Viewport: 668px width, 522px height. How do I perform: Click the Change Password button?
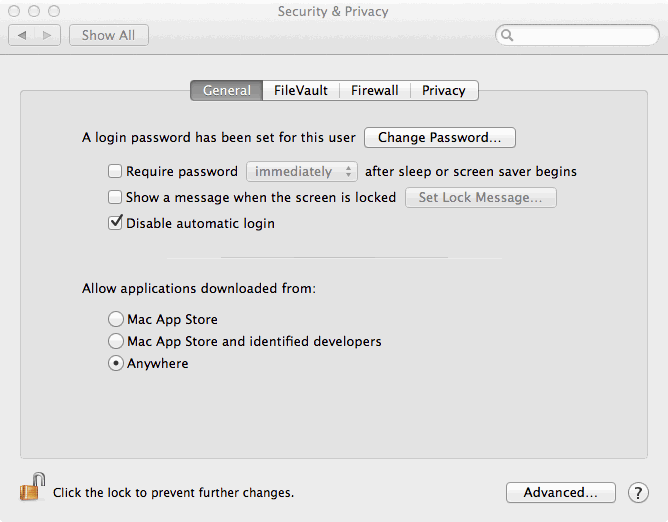(440, 138)
